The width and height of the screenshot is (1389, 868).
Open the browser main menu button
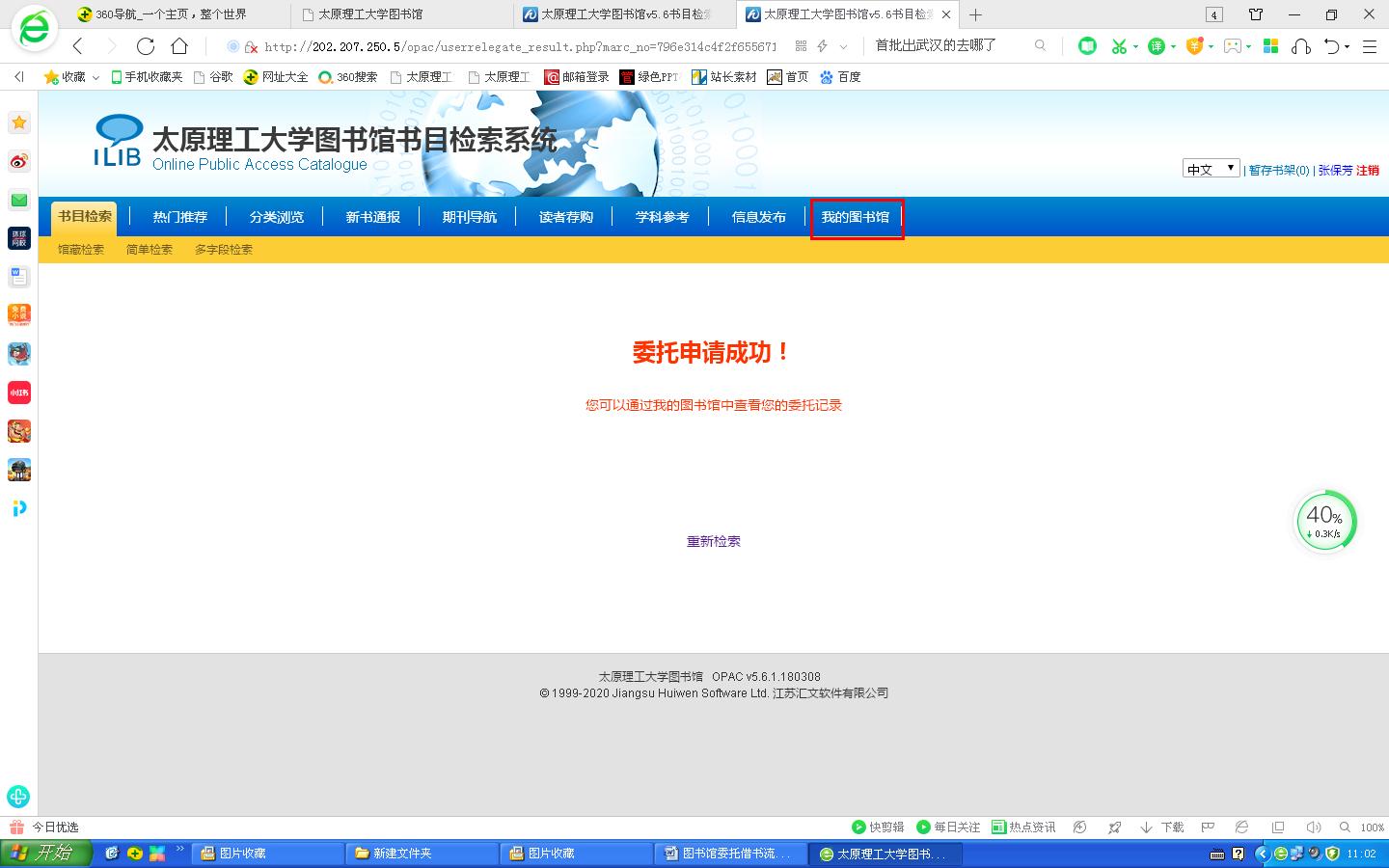(x=1369, y=46)
